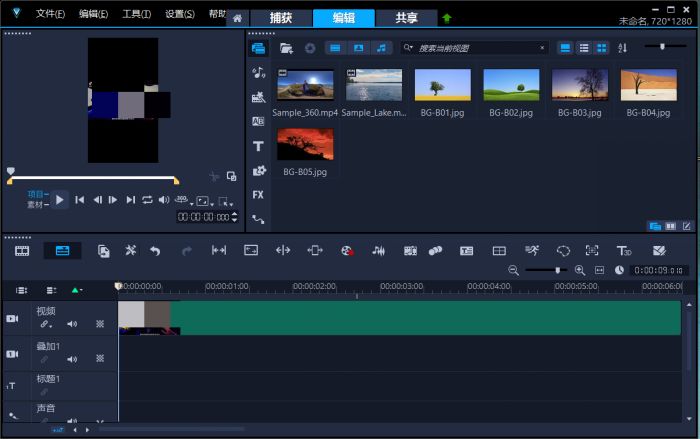The width and height of the screenshot is (700, 439).
Task: Switch to the 共享 tab
Action: pyautogui.click(x=406, y=18)
